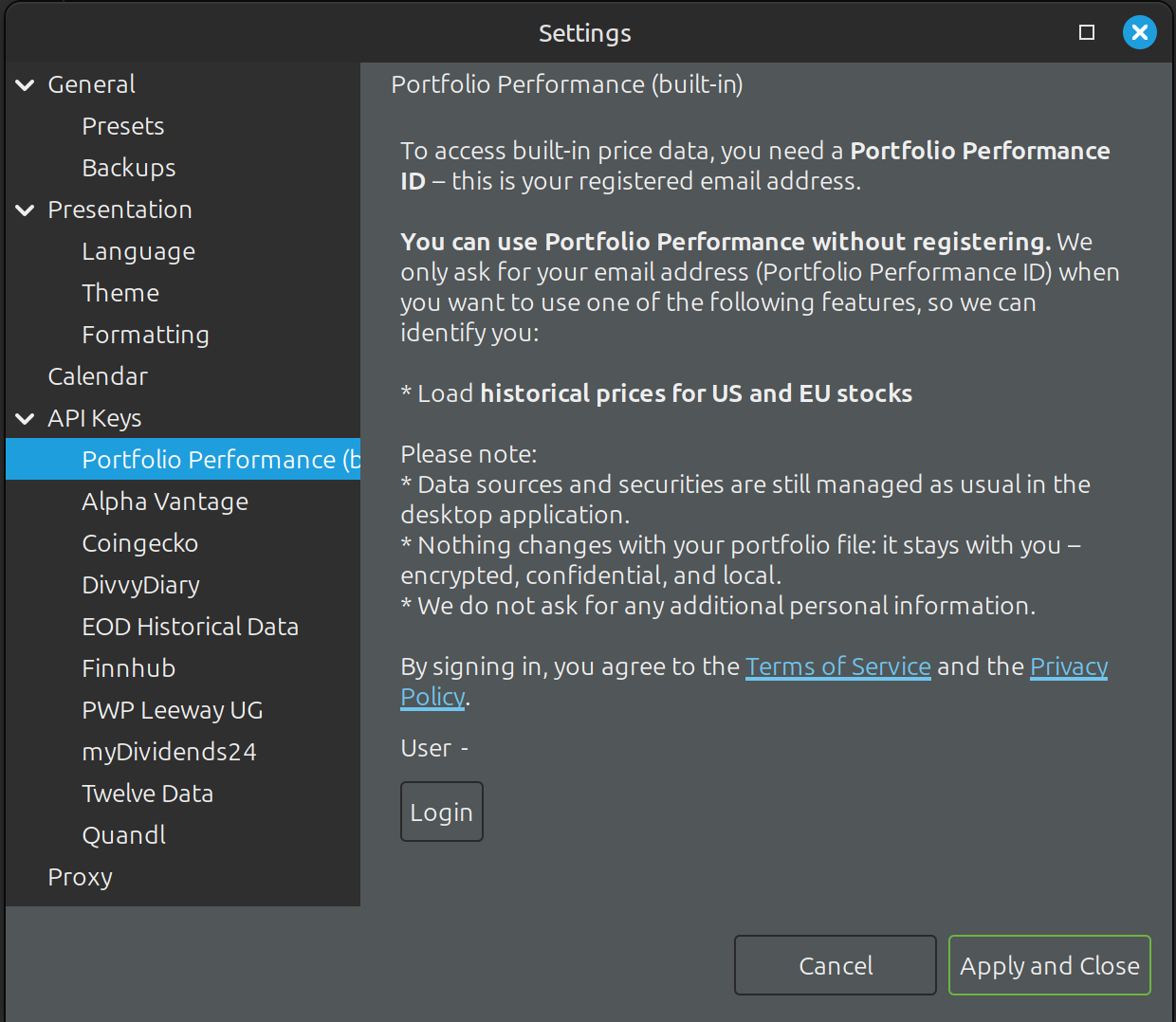This screenshot has height=1022, width=1176.
Task: Select the Theme settings page
Action: (120, 293)
